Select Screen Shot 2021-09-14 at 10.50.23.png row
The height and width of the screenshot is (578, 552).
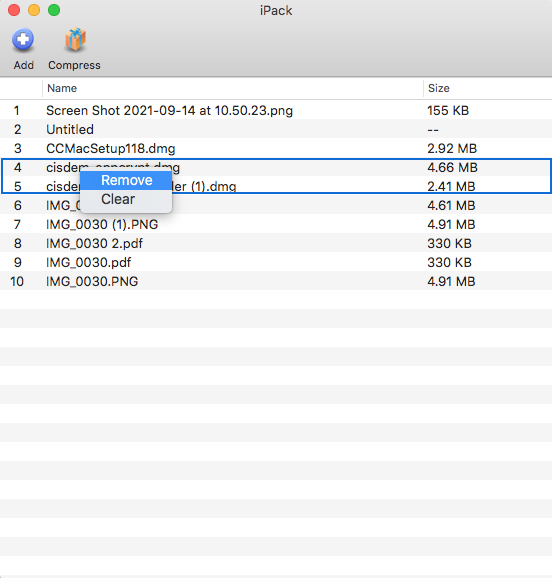[x=276, y=111]
